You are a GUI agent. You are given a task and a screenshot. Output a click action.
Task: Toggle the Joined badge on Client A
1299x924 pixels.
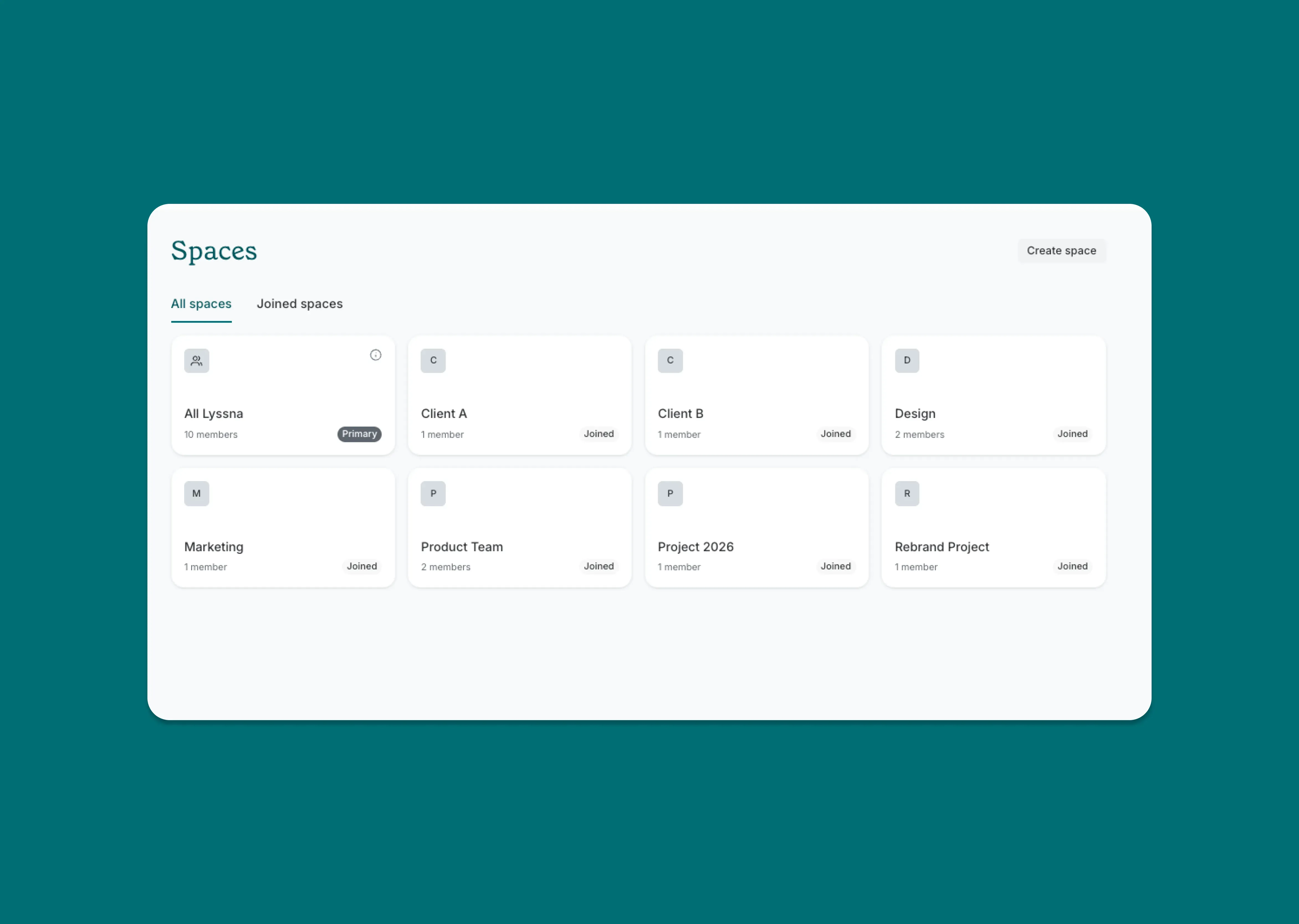coord(598,433)
